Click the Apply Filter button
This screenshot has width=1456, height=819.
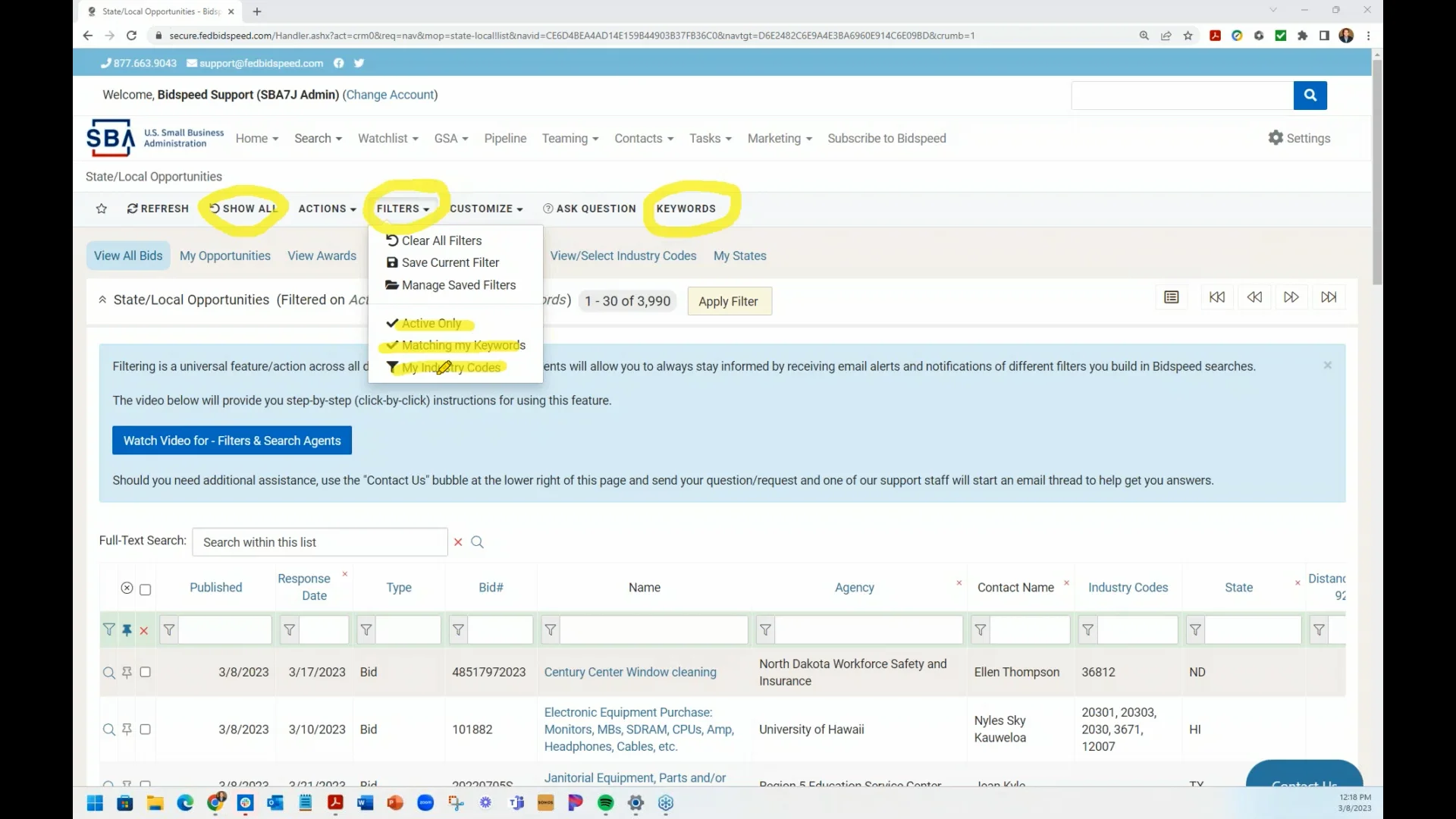[729, 301]
